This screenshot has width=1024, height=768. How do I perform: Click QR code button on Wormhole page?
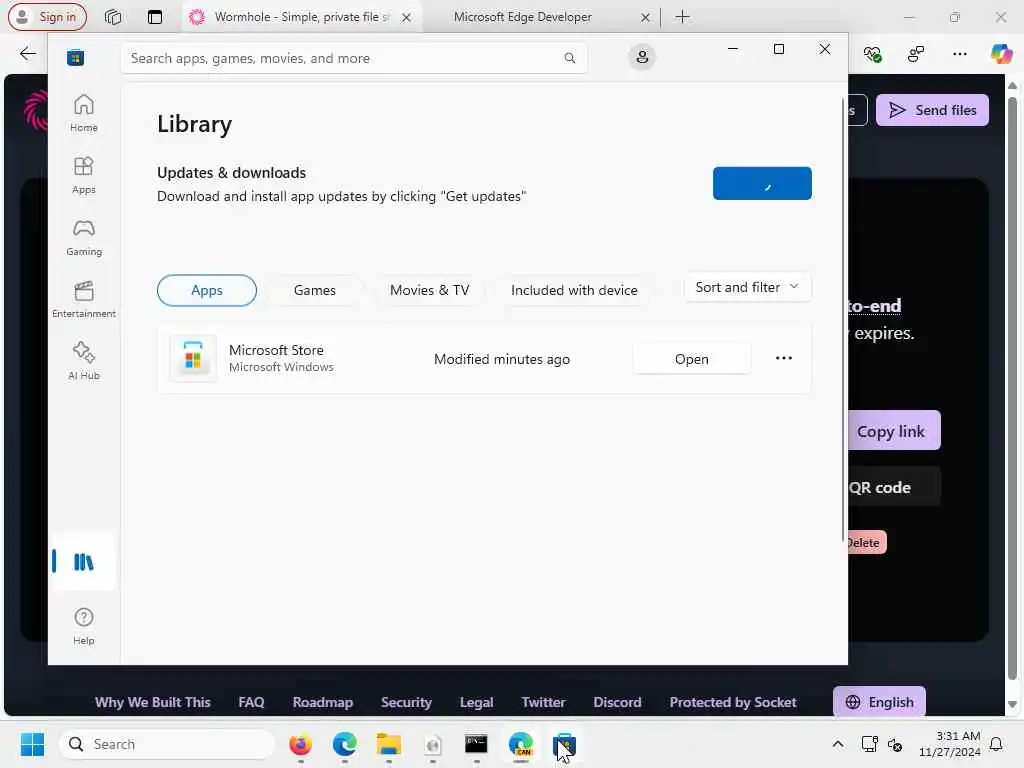pyautogui.click(x=894, y=487)
